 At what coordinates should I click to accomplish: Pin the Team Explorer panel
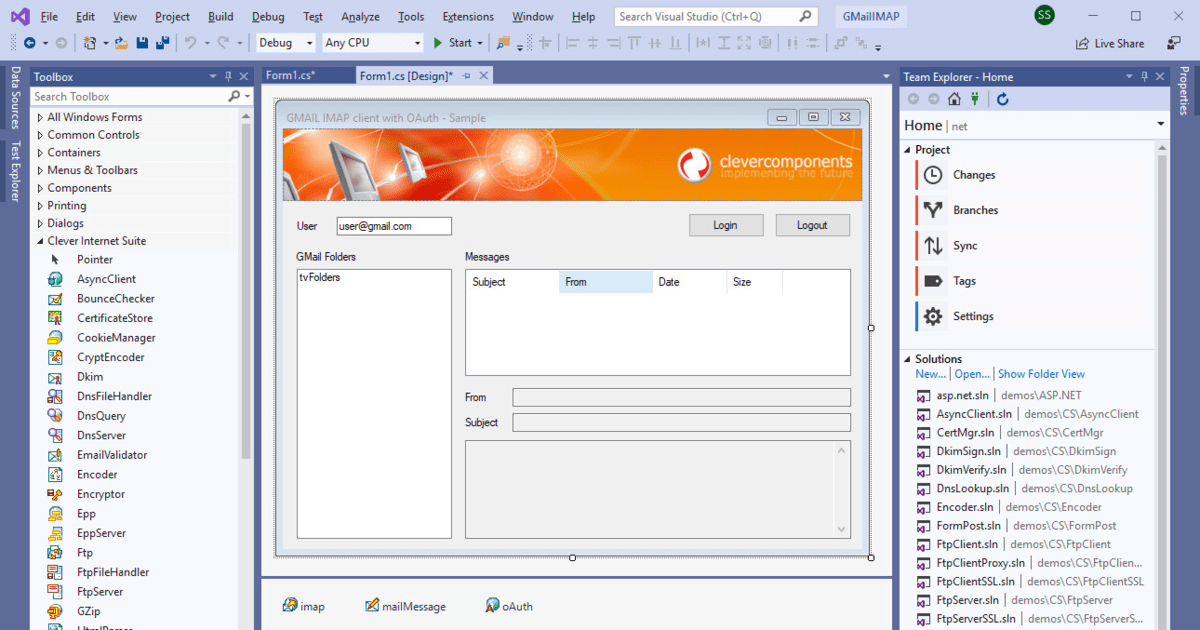pyautogui.click(x=1143, y=76)
